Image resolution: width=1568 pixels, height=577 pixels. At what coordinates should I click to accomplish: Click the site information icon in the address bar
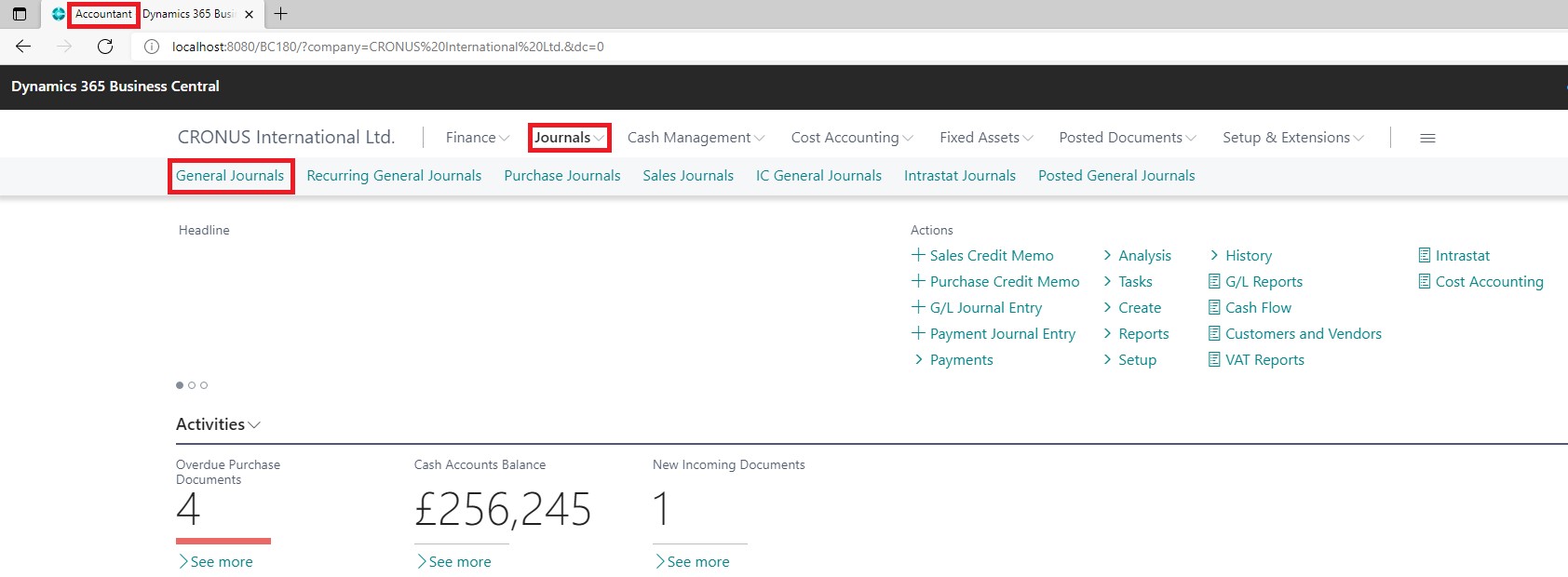152,47
